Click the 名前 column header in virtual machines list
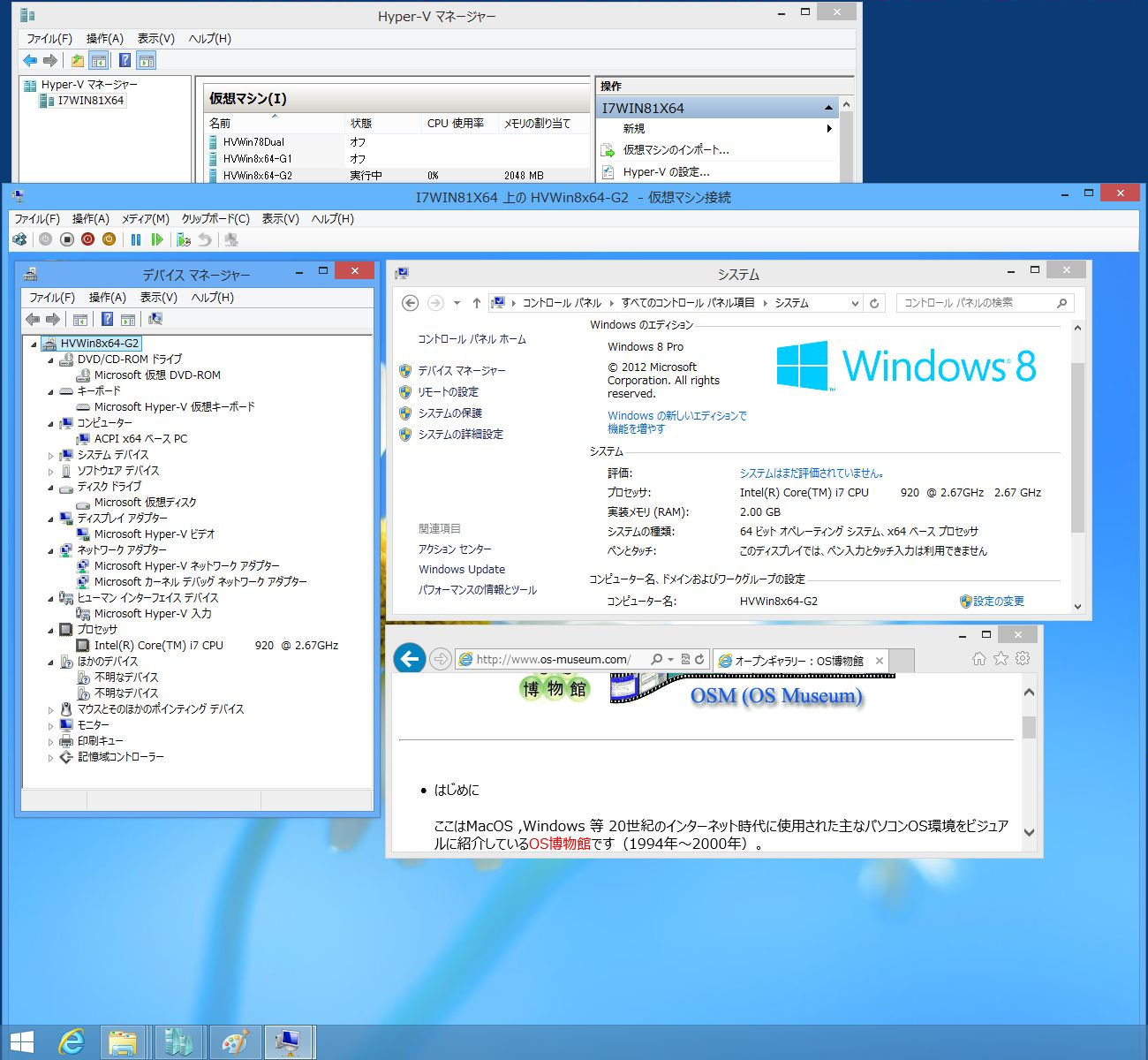This screenshot has height=1060, width=1148. click(274, 124)
